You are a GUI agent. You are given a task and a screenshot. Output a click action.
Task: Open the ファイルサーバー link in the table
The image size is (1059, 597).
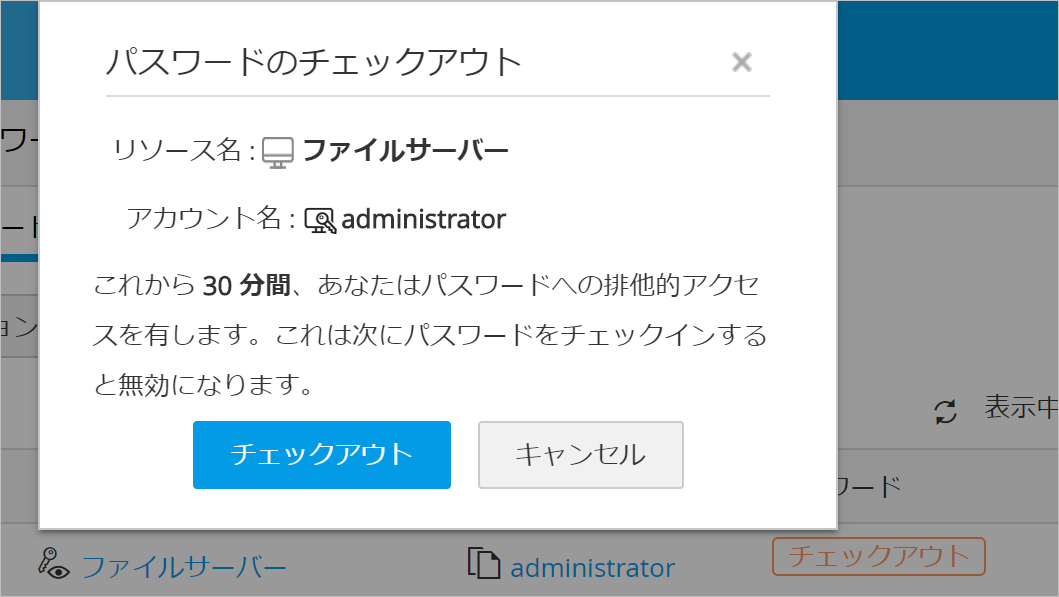pos(184,568)
